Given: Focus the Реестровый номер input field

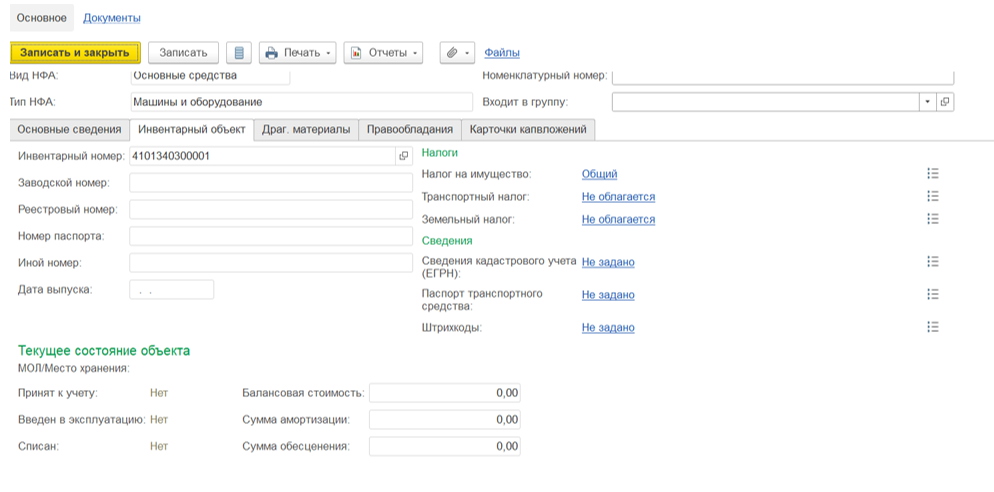Looking at the screenshot, I should [271, 209].
